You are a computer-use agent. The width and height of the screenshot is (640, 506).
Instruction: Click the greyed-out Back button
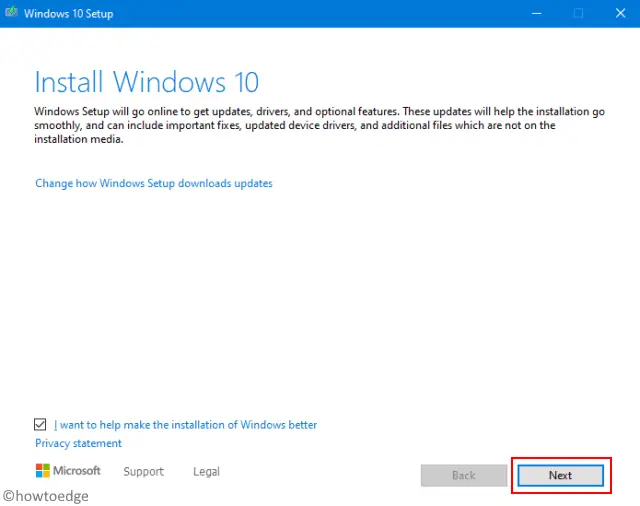pos(464,475)
